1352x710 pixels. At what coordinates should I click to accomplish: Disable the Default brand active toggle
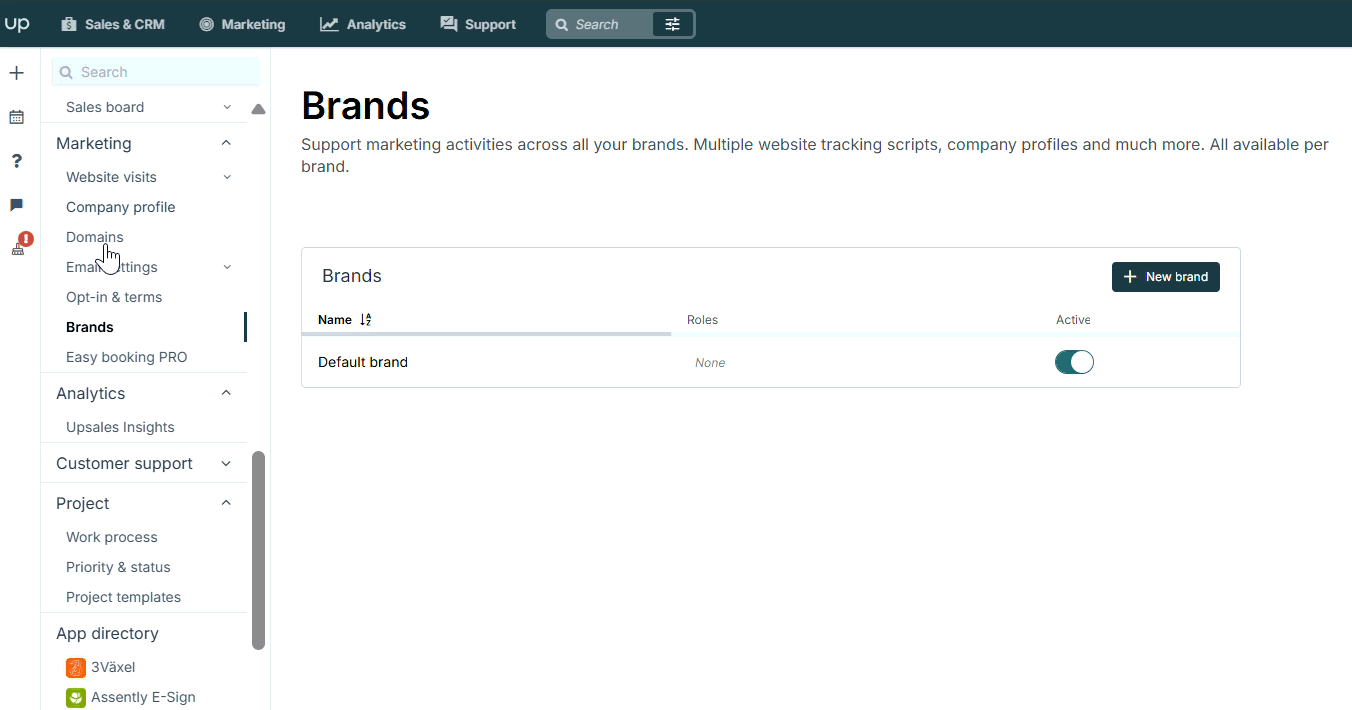(x=1074, y=362)
